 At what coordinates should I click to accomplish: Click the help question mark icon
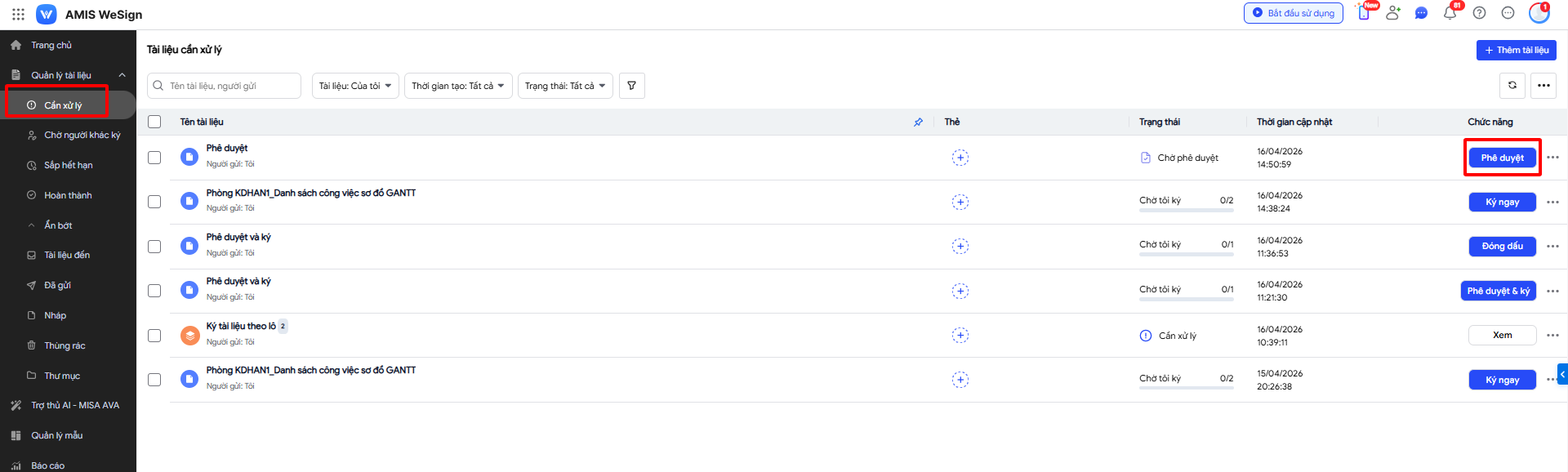click(1479, 13)
